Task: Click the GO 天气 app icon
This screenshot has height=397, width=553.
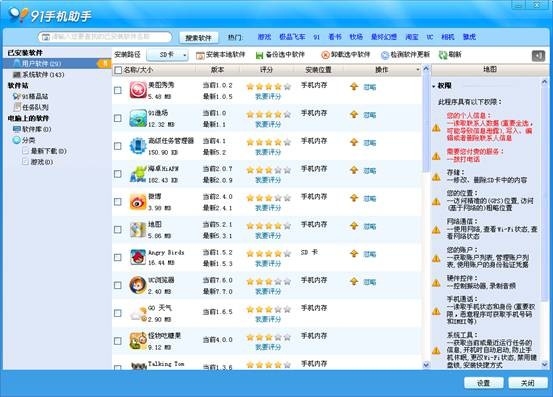Action: pos(138,313)
